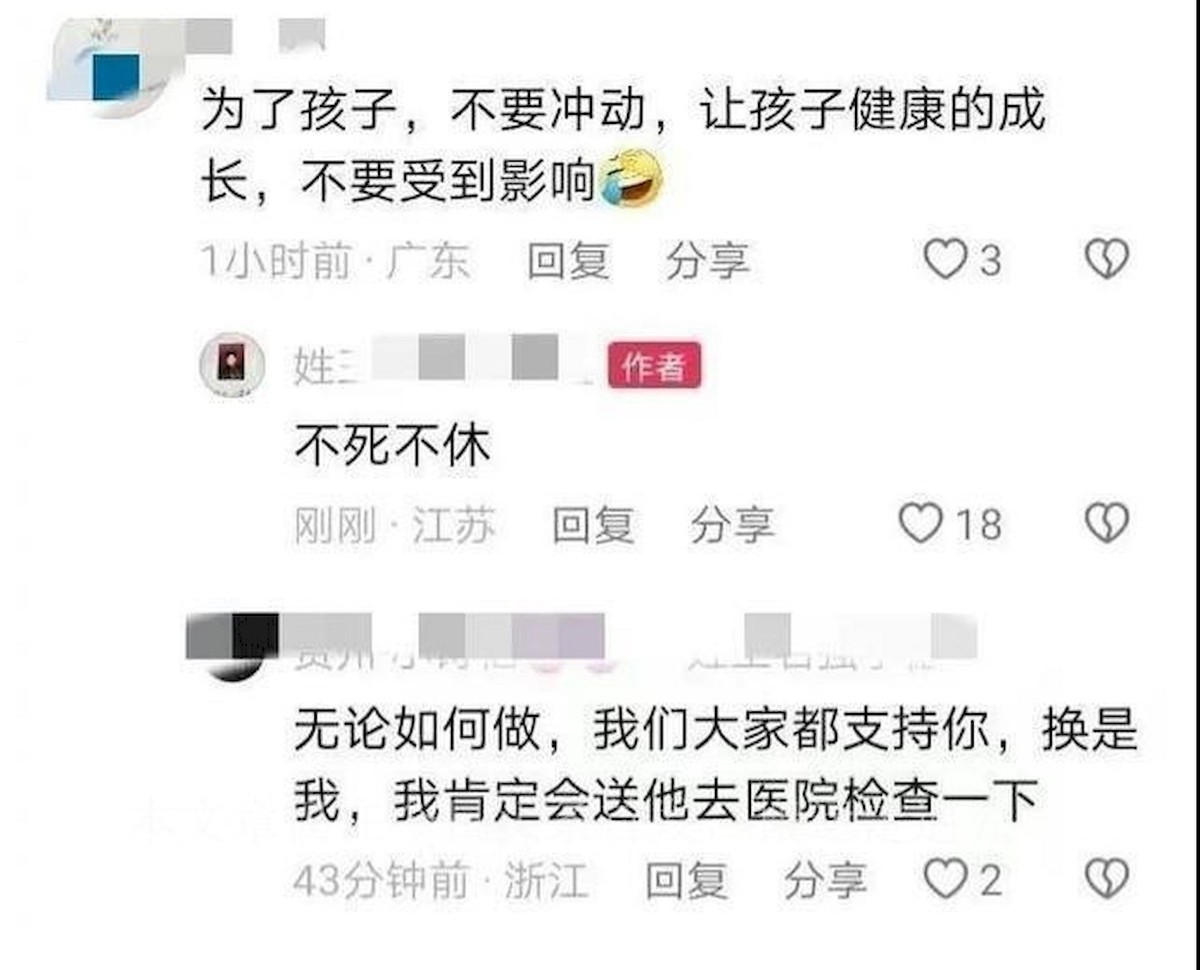This screenshot has height=970, width=1200.
Task: Click 回复 under the 广东 comment
Action: click(x=568, y=261)
